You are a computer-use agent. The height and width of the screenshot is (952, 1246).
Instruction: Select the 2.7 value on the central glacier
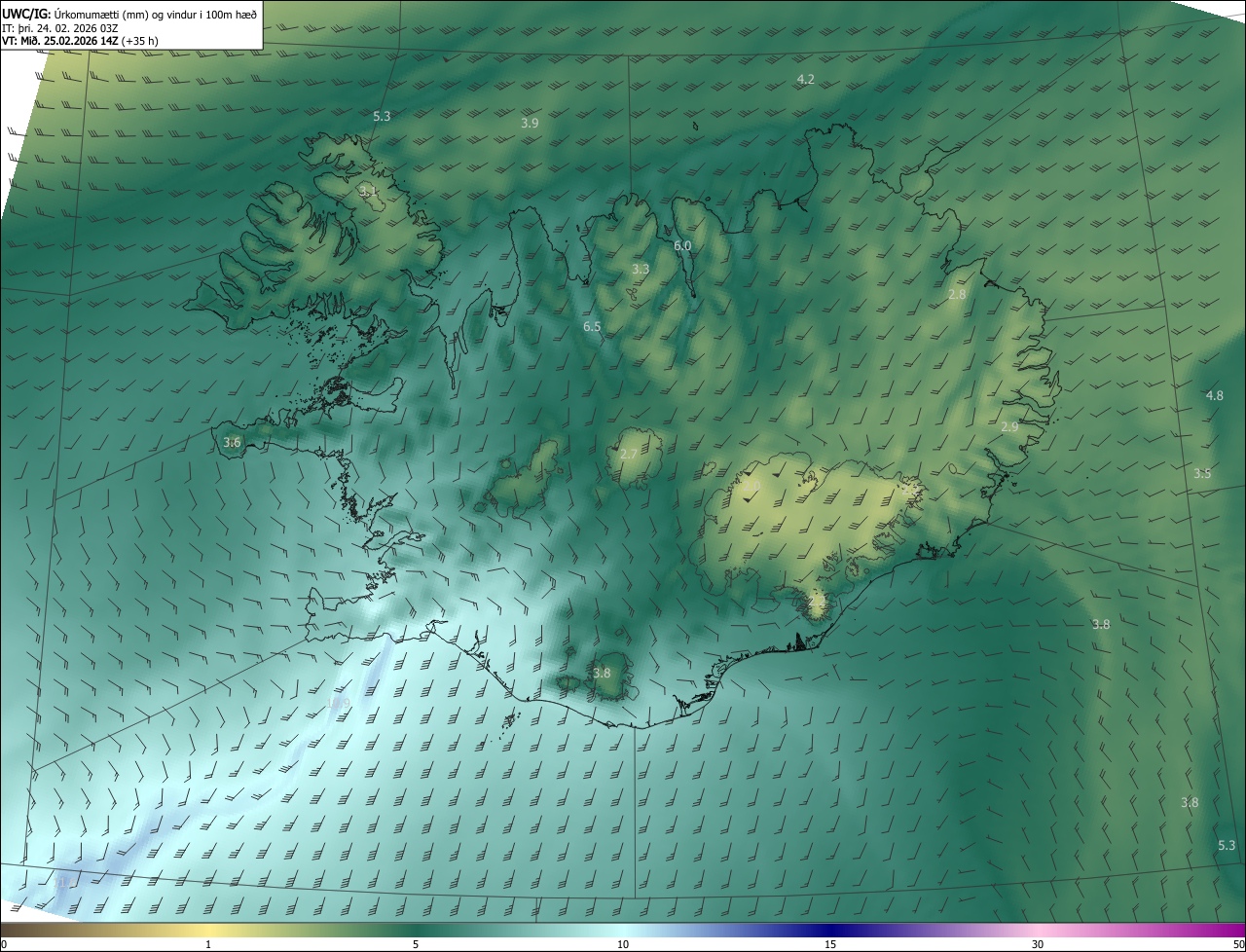[x=629, y=454]
